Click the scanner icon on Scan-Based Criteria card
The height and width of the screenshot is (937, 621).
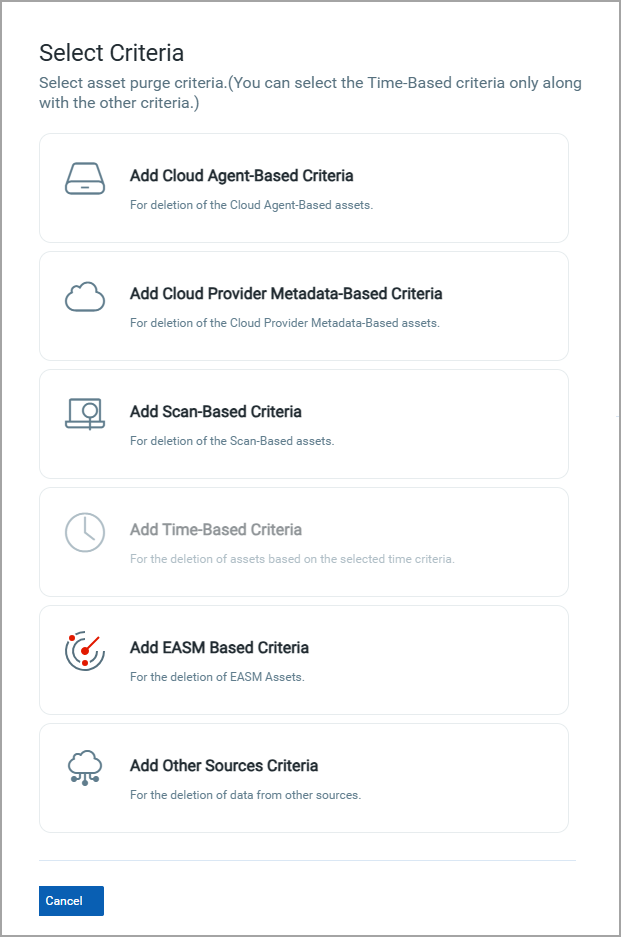[x=85, y=414]
